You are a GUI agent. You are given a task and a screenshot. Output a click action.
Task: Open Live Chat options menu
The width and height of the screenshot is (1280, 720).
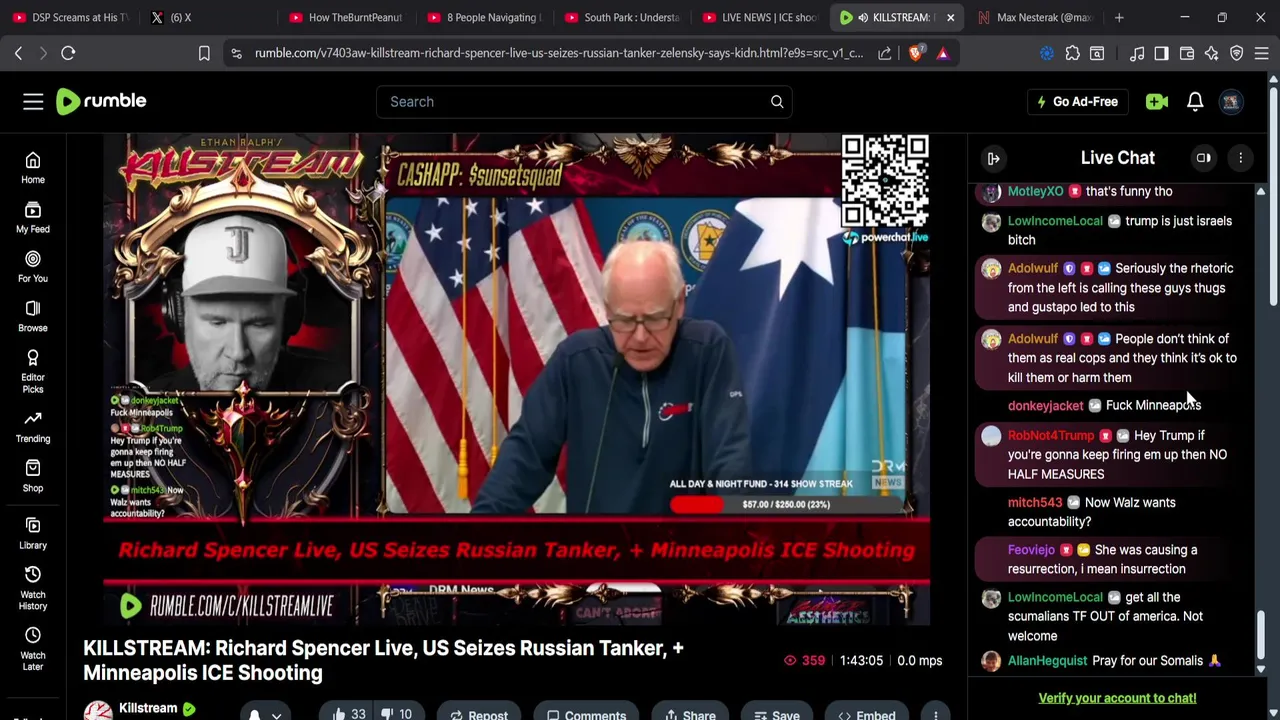[x=1240, y=158]
